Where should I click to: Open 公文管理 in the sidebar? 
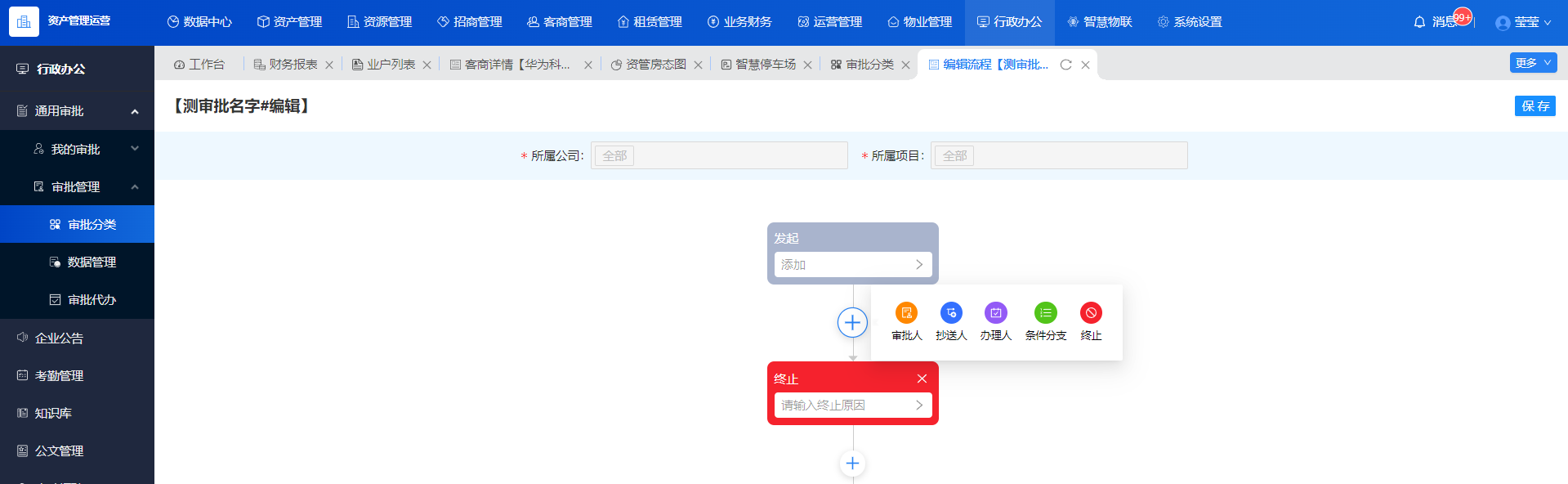[77, 450]
